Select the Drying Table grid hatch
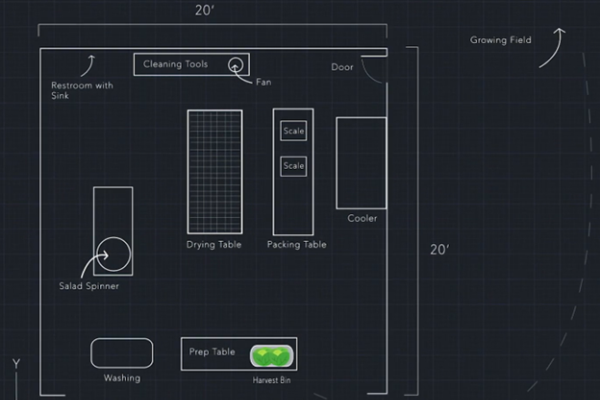Viewport: 600px width, 400px height. [x=214, y=171]
